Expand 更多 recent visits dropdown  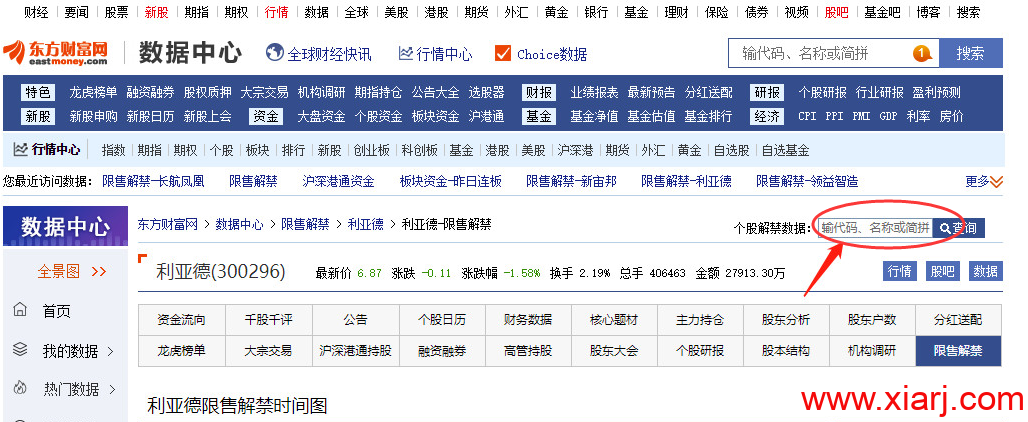click(x=984, y=182)
